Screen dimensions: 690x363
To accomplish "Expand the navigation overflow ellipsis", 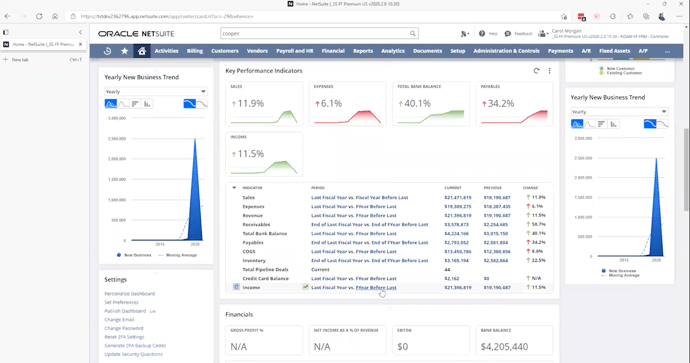I will (x=668, y=51).
